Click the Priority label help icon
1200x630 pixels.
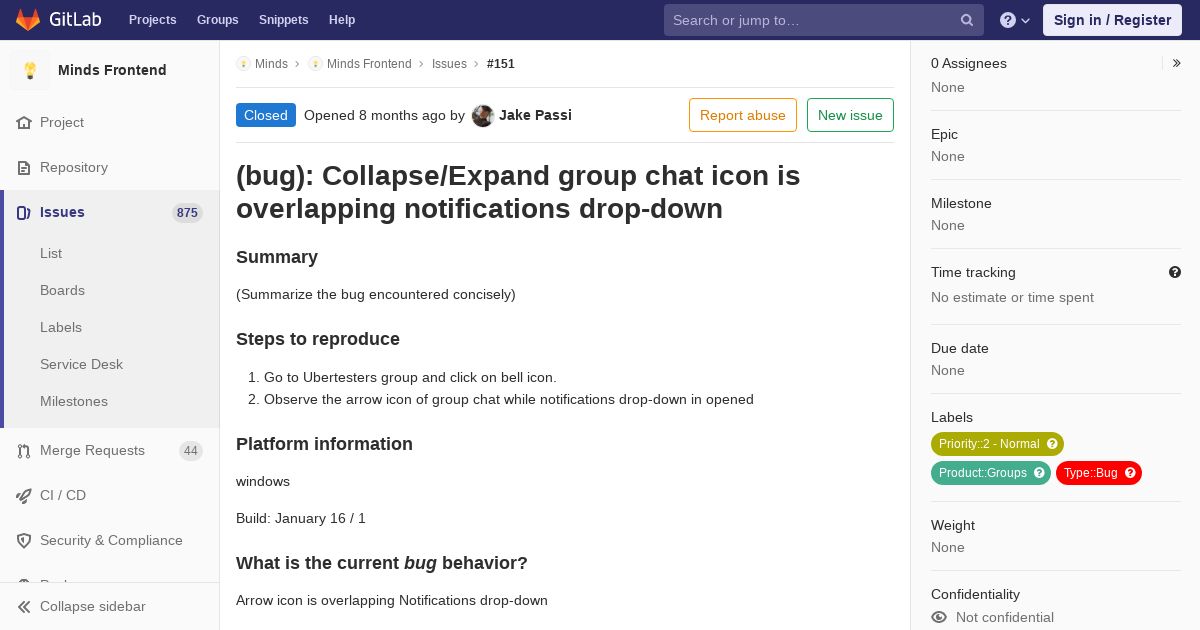click(x=1052, y=444)
